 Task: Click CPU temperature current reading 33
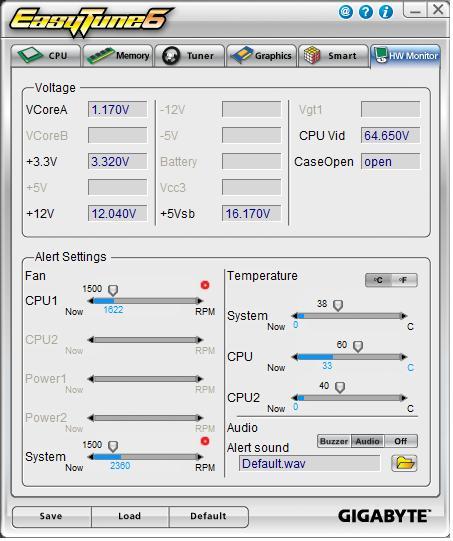pos(327,366)
